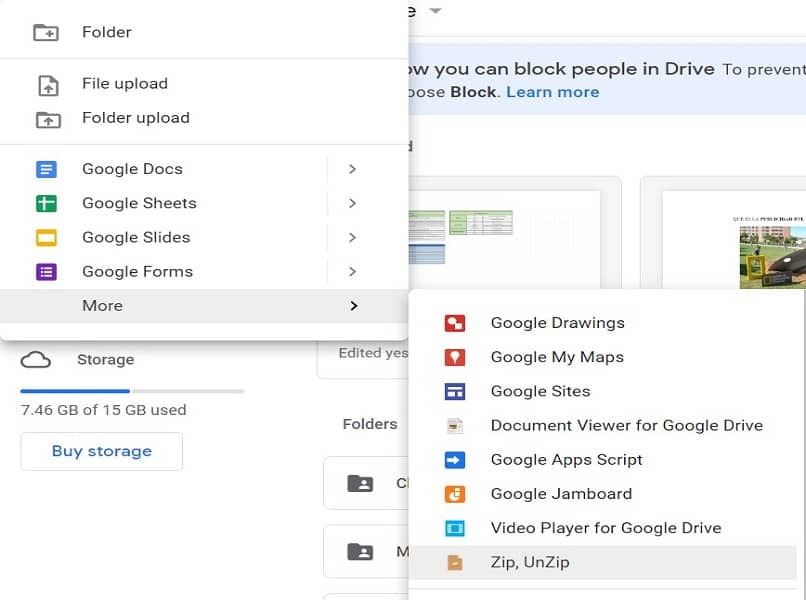Viewport: 806px width, 600px height.
Task: Expand the Google Sheets submenu chevron
Action: [x=353, y=203]
